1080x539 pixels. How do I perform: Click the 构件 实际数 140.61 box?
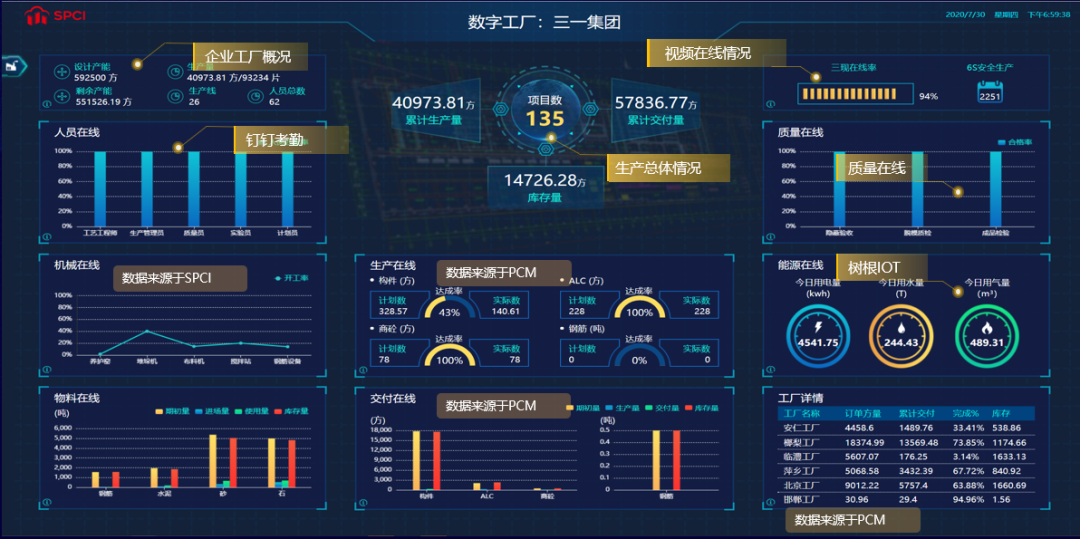point(502,306)
